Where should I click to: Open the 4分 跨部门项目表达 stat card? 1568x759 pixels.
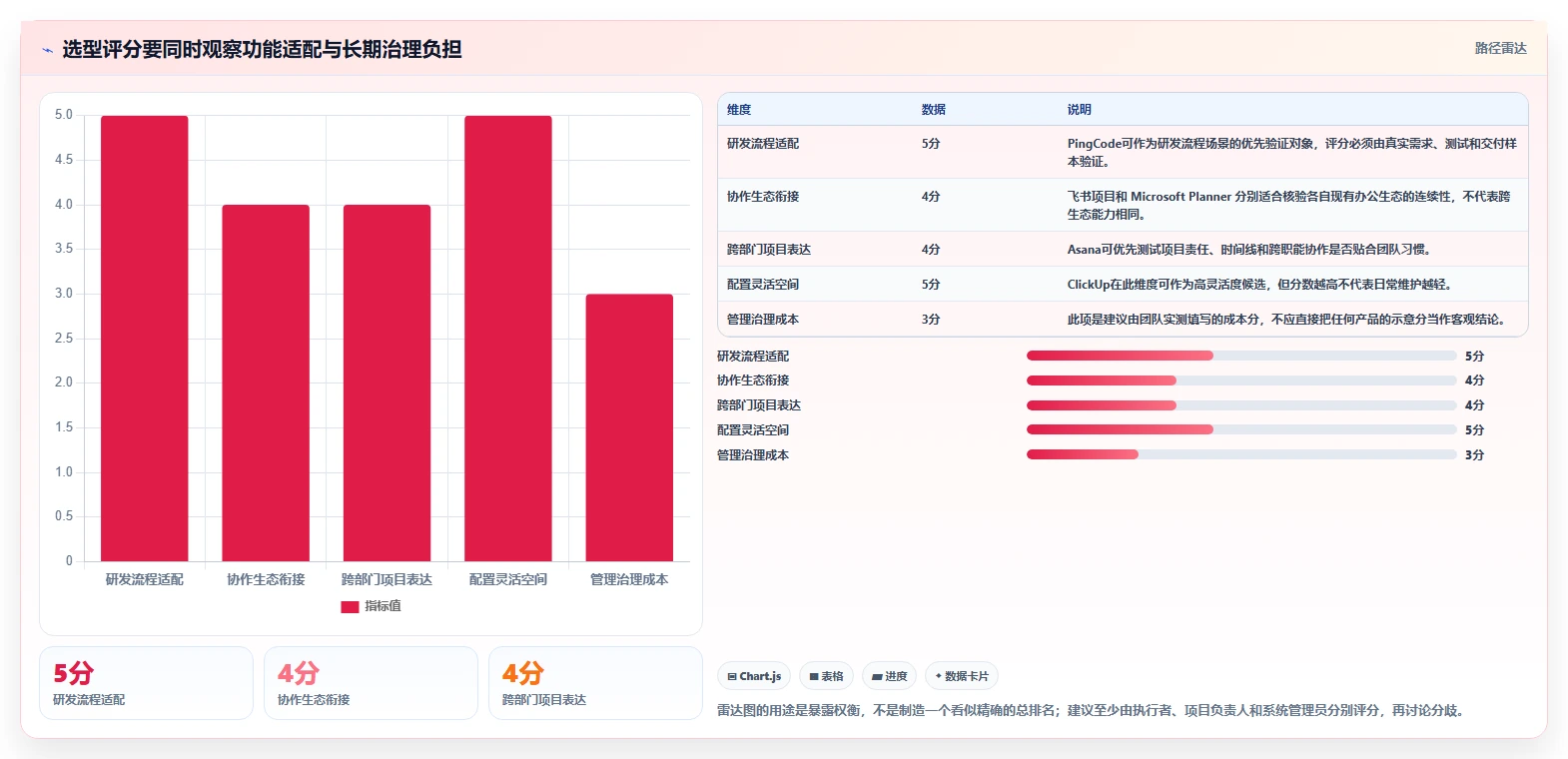pyautogui.click(x=595, y=683)
